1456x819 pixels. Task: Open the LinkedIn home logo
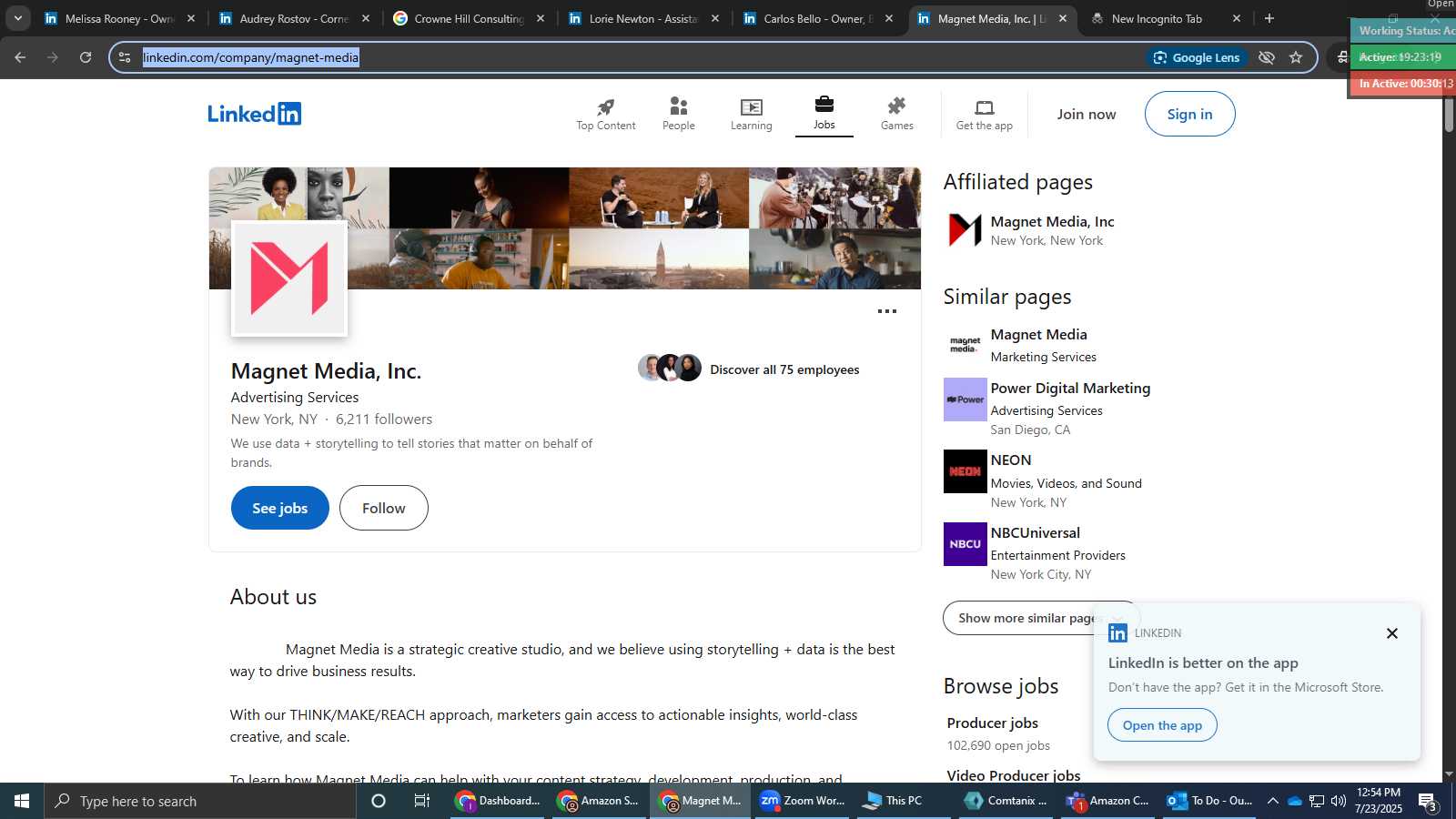pyautogui.click(x=254, y=114)
